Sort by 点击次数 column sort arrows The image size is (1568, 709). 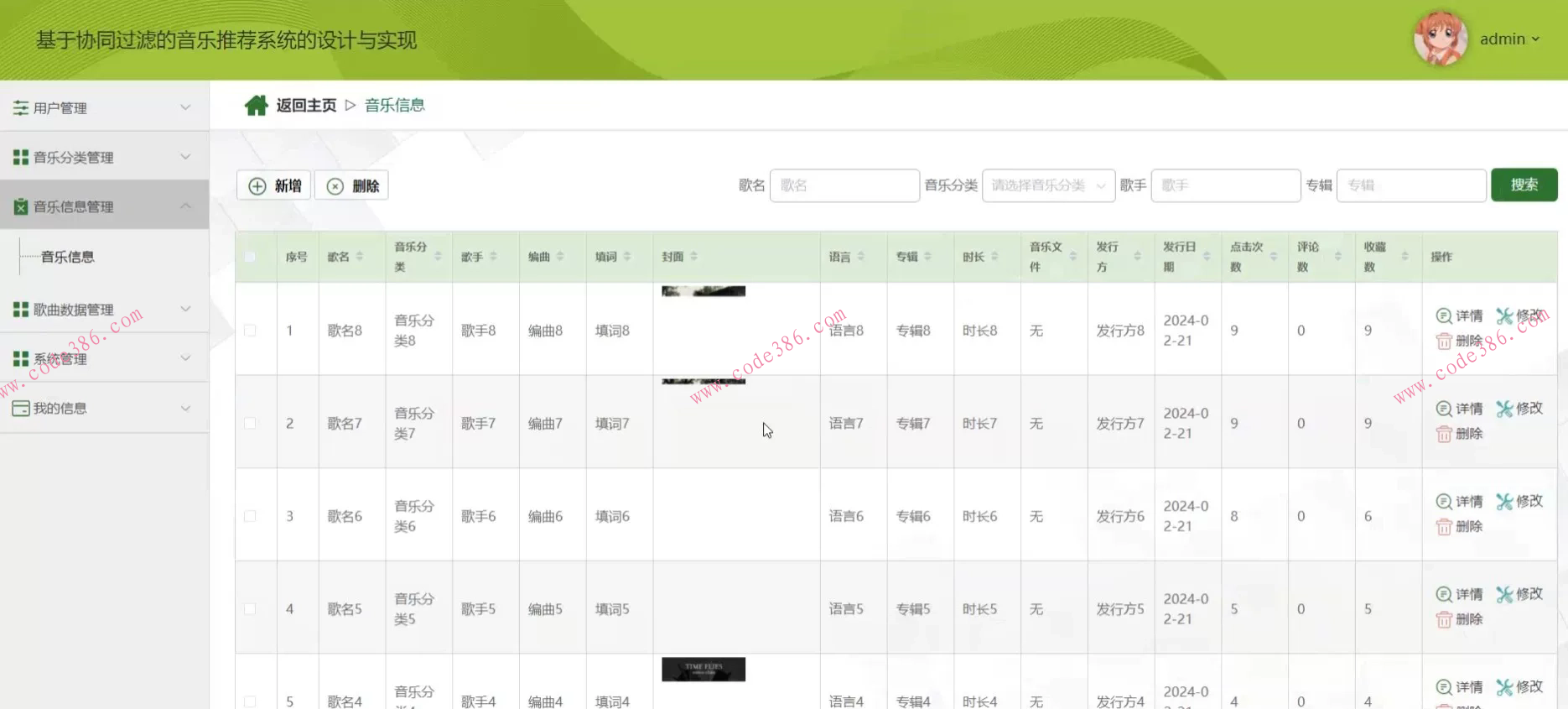coord(1274,257)
